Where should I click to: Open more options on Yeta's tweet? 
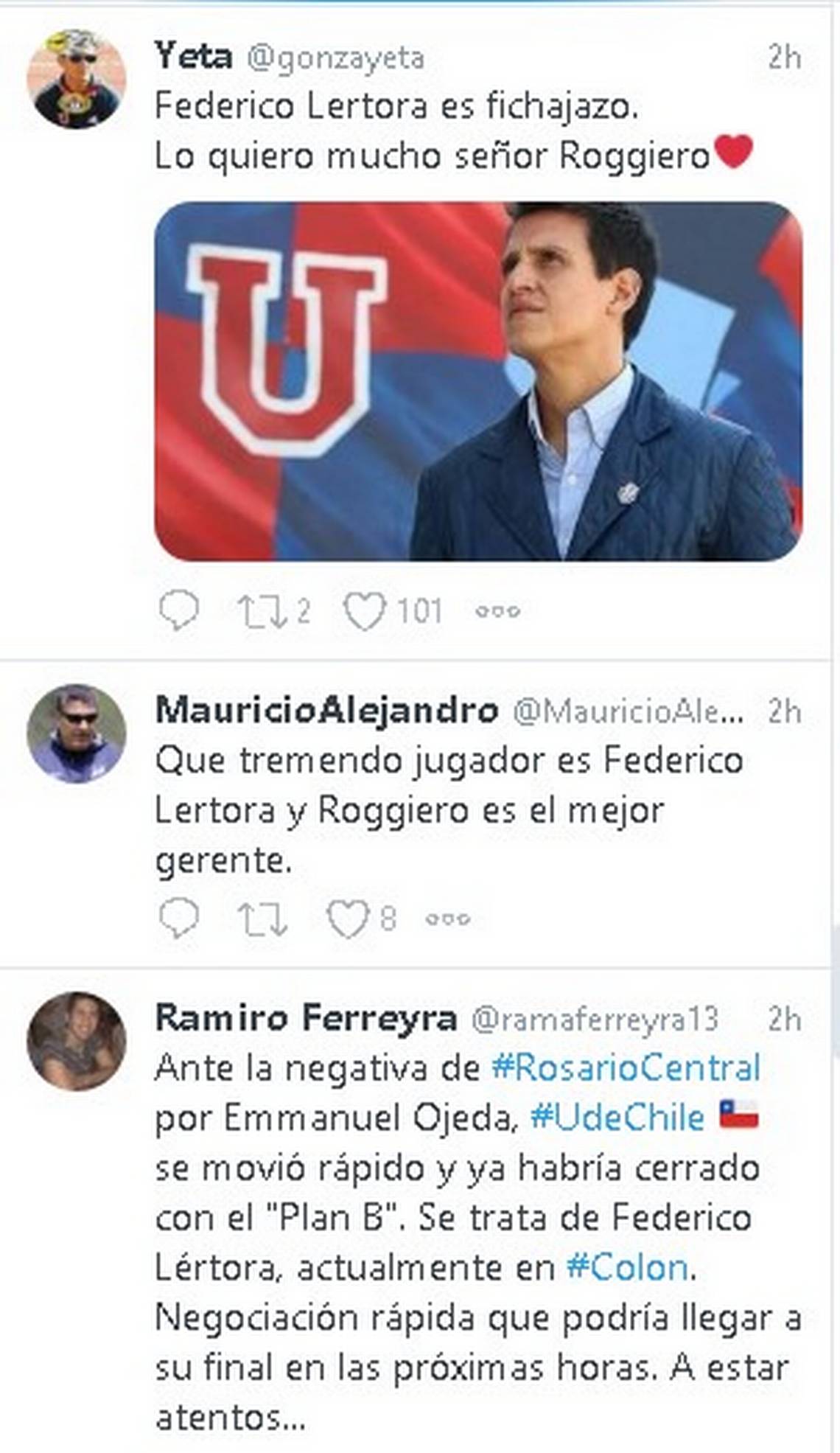click(498, 611)
